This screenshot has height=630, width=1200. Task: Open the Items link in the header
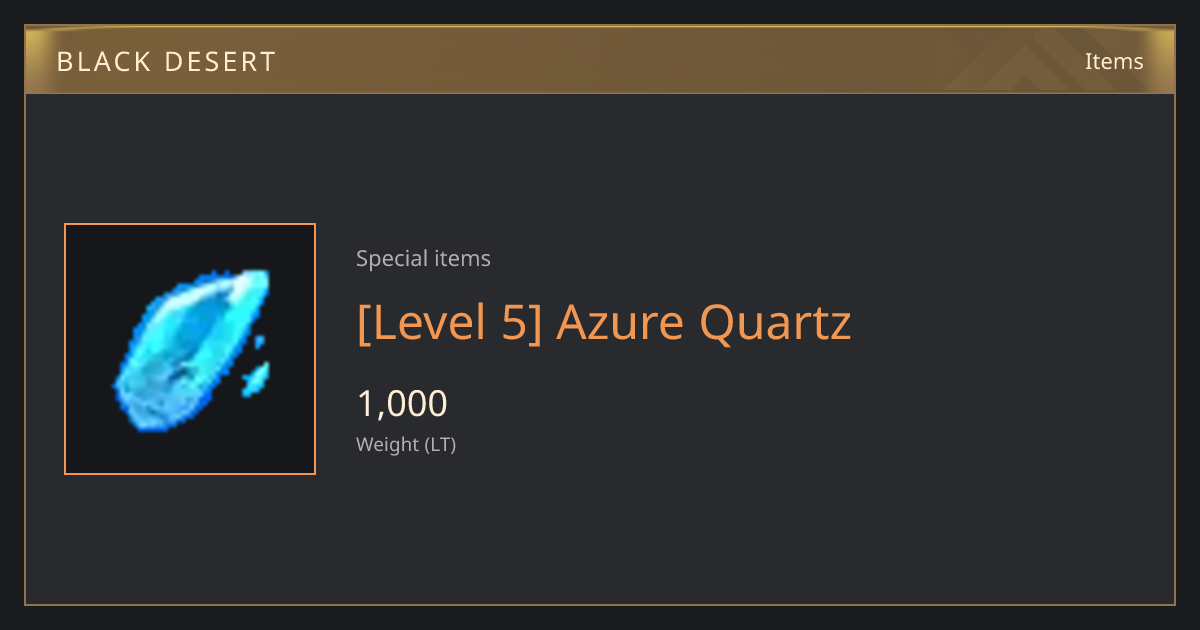tap(1114, 61)
